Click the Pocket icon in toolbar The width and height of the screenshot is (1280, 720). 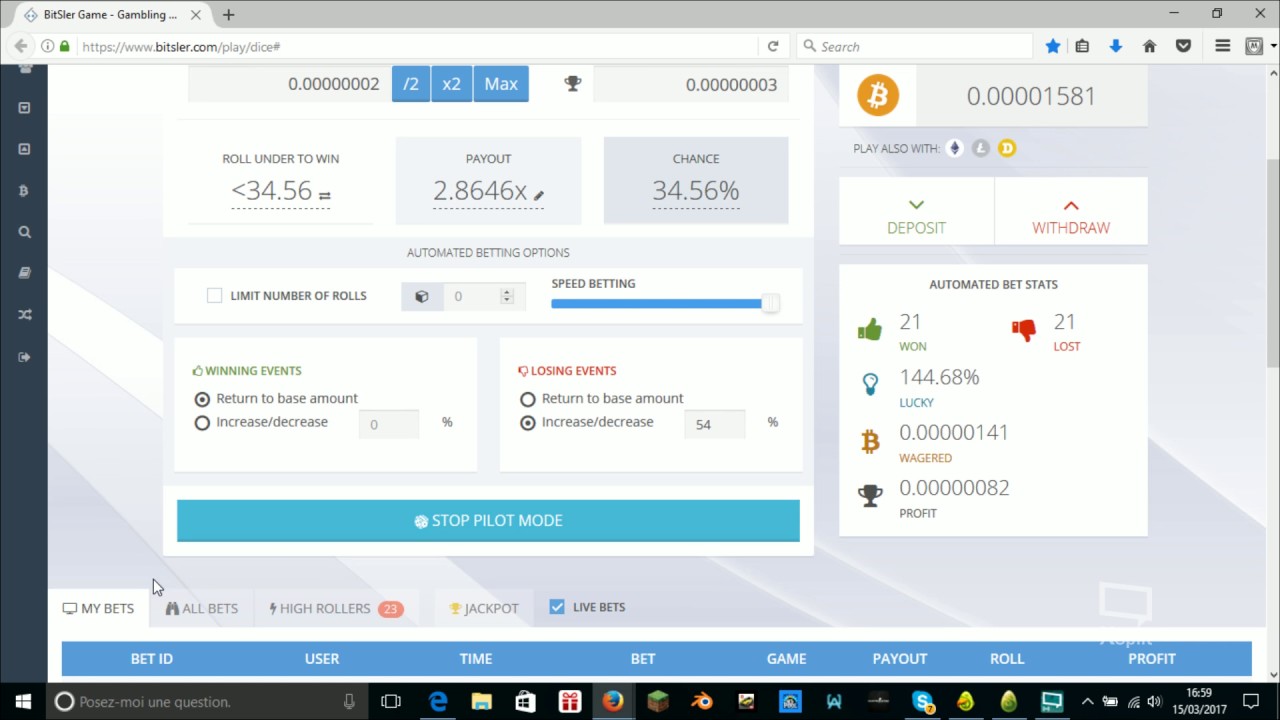coord(1183,46)
